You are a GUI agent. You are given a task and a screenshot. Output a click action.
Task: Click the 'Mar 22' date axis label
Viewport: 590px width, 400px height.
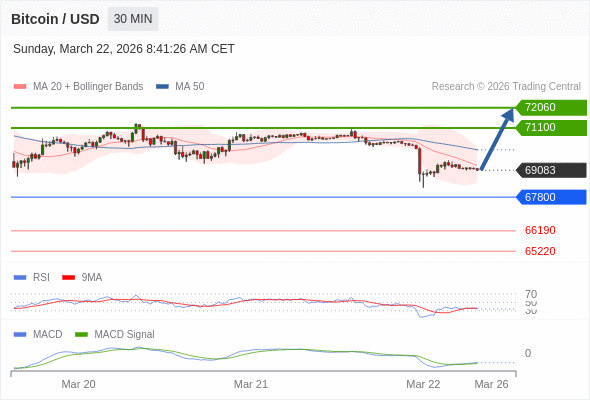[x=423, y=384]
